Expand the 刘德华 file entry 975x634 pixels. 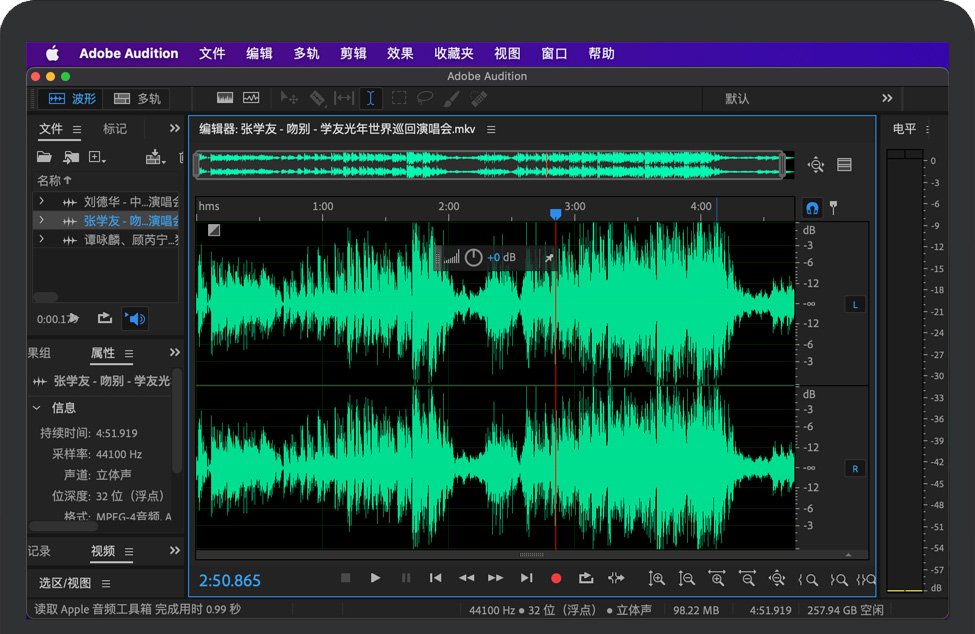pyautogui.click(x=41, y=201)
